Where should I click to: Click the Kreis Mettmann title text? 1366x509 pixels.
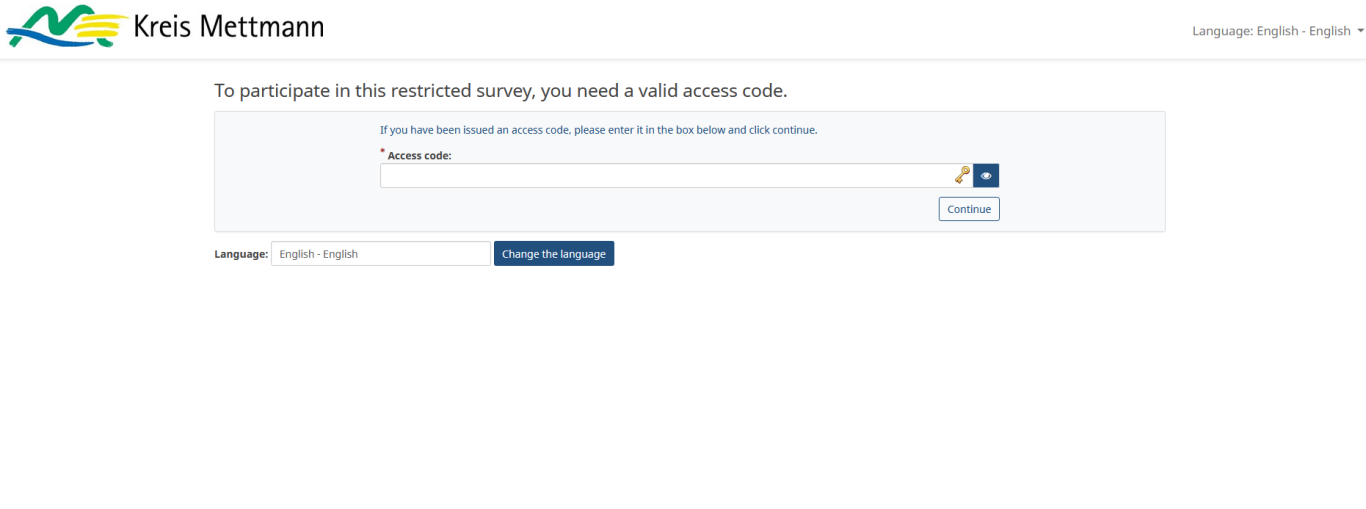point(229,27)
